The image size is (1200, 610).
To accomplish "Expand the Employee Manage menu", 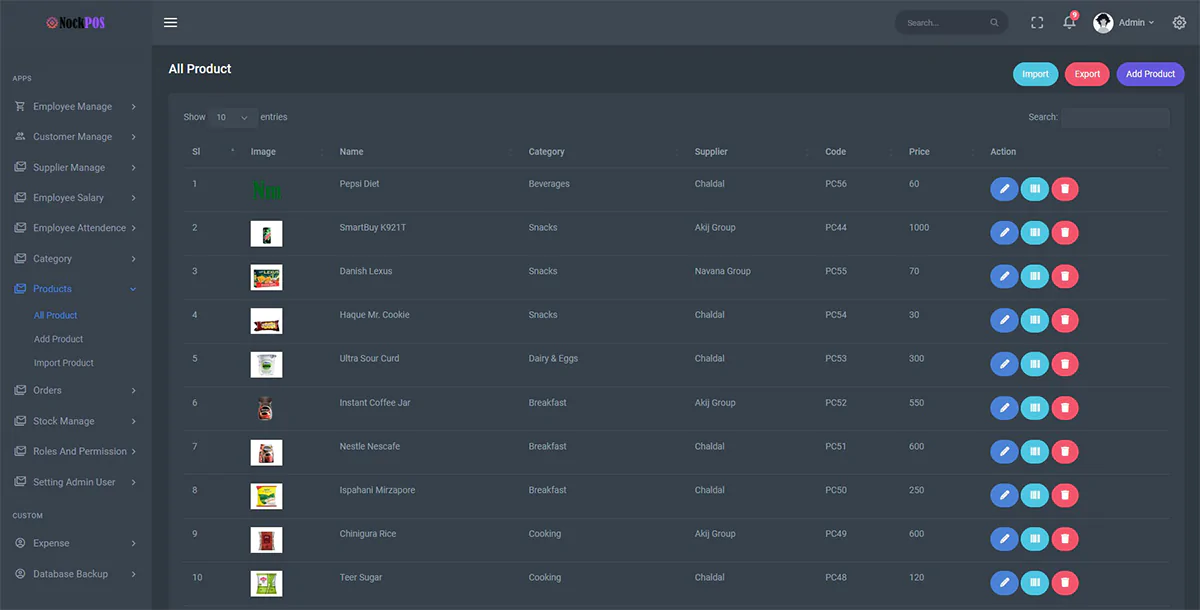I will pyautogui.click(x=75, y=107).
